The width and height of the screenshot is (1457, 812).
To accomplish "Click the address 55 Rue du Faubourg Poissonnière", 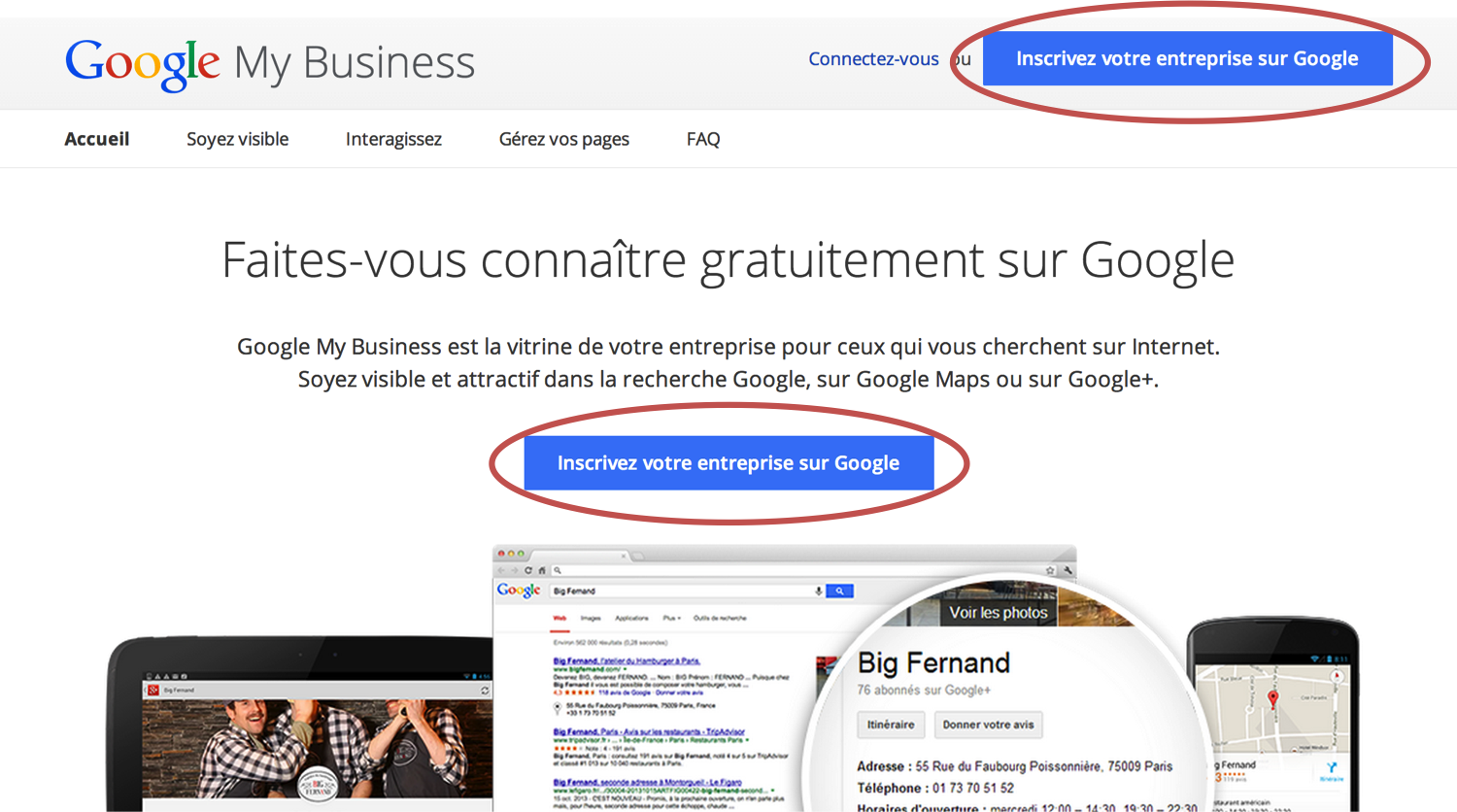I will click(x=1044, y=766).
